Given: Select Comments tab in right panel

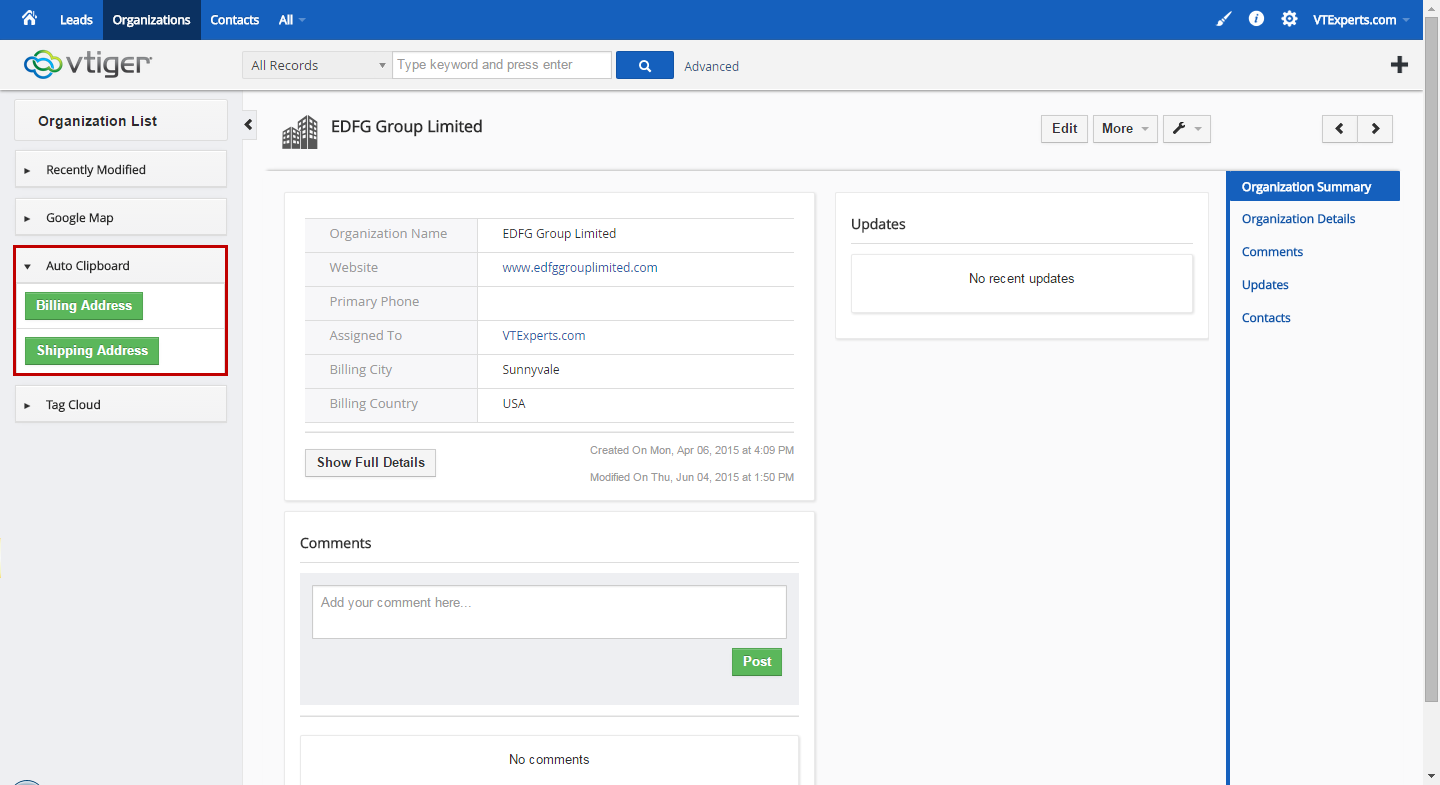Looking at the screenshot, I should point(1272,252).
